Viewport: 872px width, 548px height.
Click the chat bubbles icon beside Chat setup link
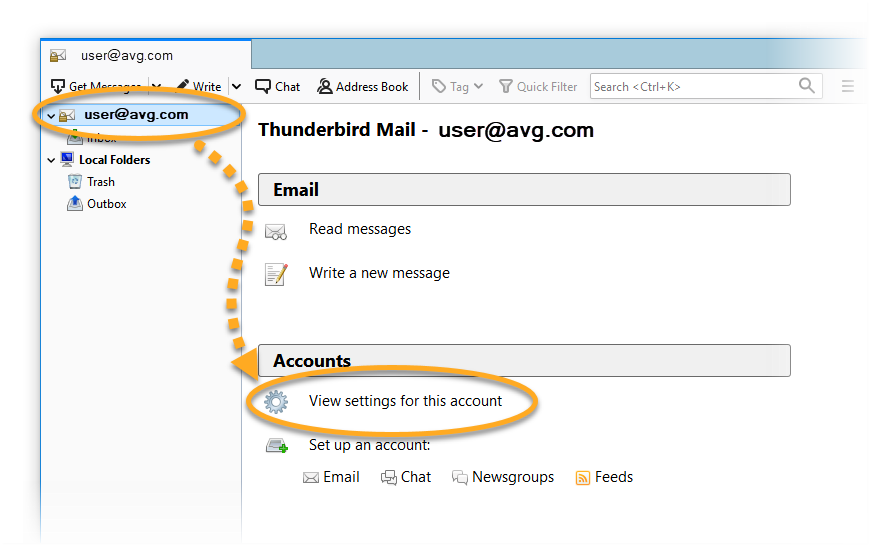point(388,477)
